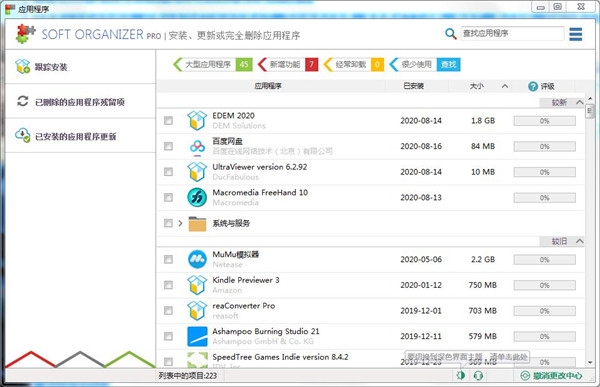Screen dimensions: 600x387
Task: Check the 百度网盘 checkbox
Action: (168, 146)
